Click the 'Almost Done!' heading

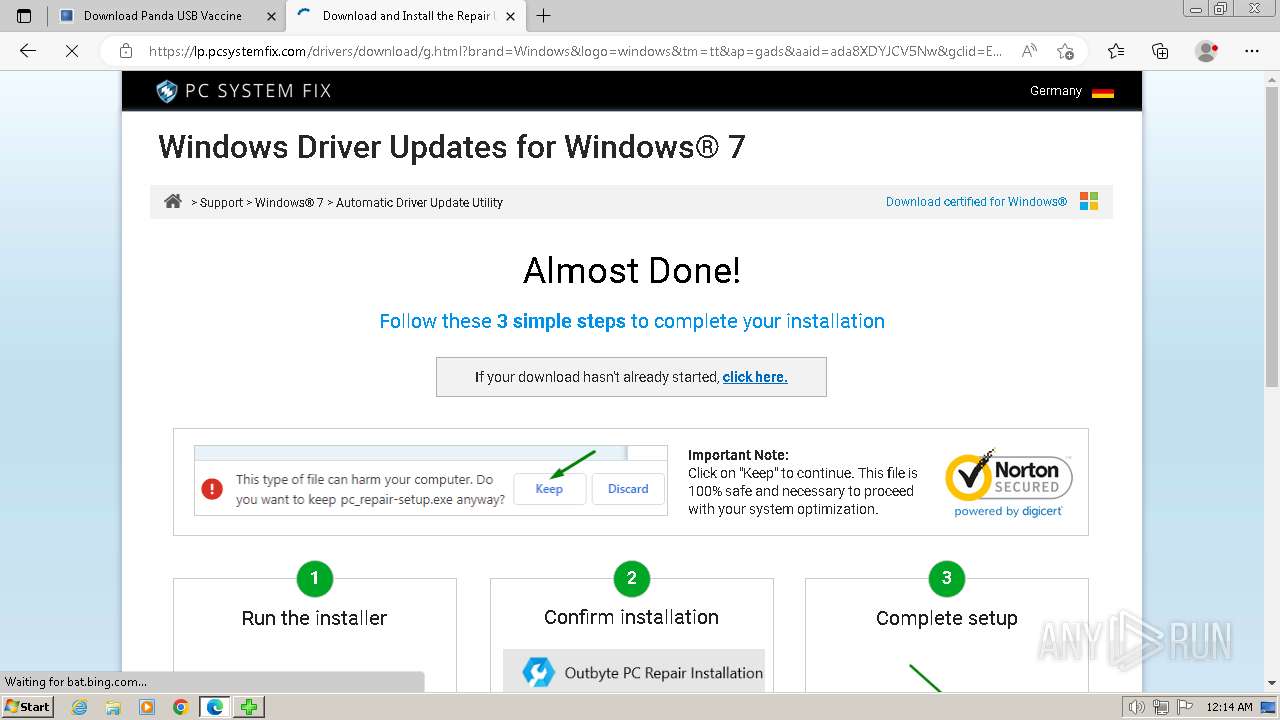coord(632,271)
